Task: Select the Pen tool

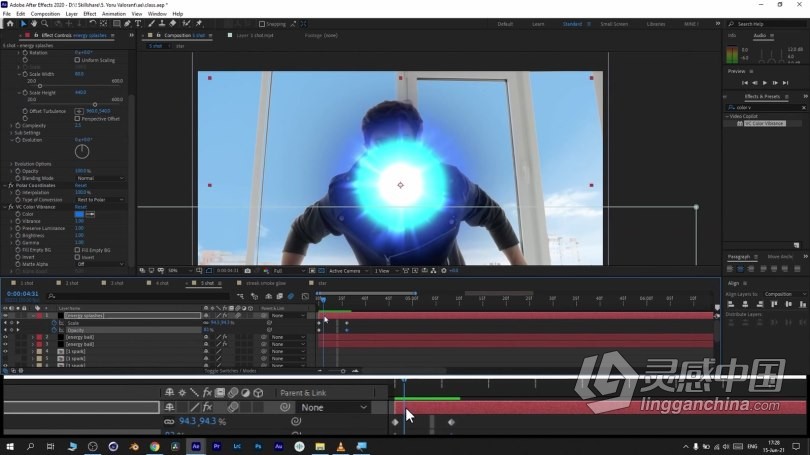Action: tap(127, 24)
